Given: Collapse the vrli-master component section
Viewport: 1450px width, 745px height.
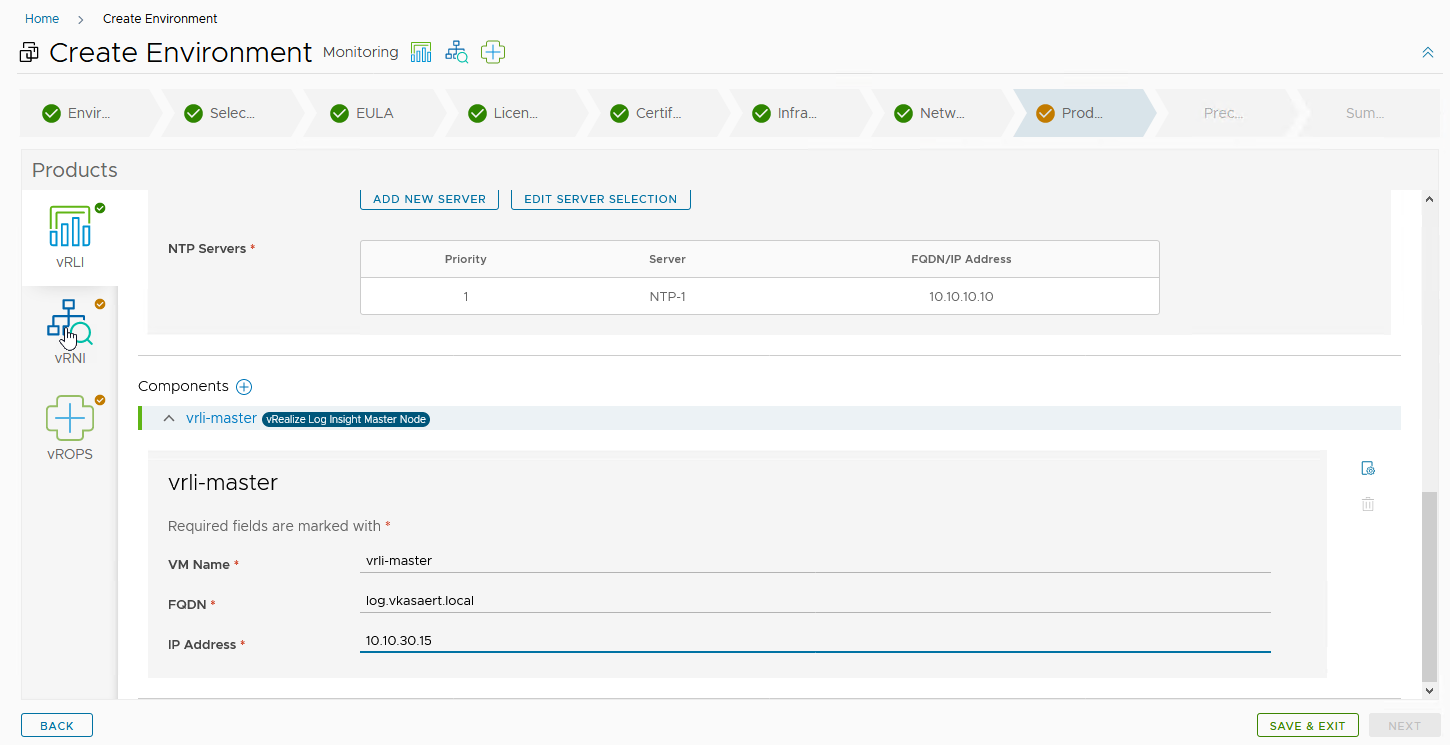Looking at the screenshot, I should (x=169, y=418).
